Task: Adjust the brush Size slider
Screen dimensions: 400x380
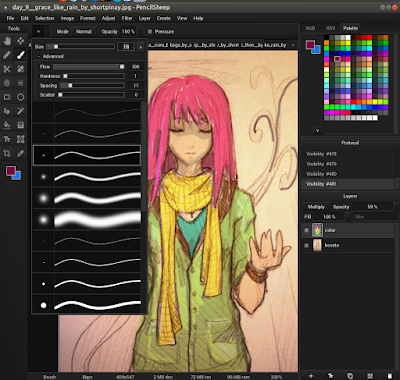Action: click(x=80, y=47)
